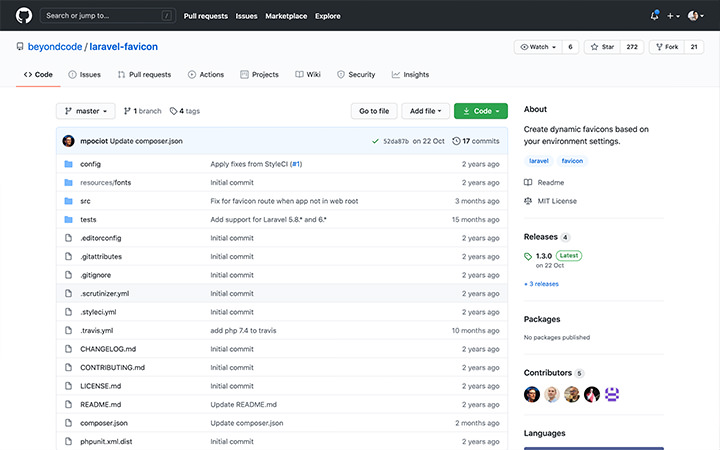Open the Add file dropdown
This screenshot has height=450, width=720.
click(x=426, y=111)
